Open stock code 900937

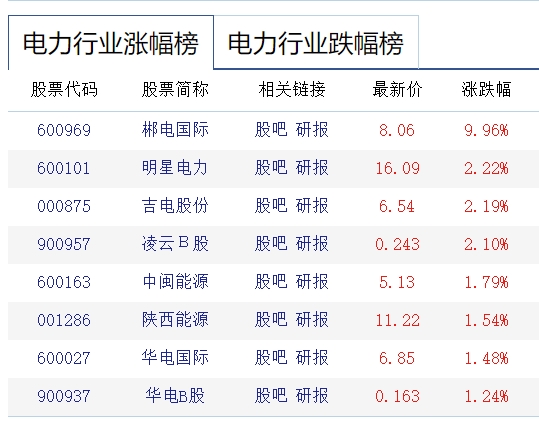(x=64, y=396)
